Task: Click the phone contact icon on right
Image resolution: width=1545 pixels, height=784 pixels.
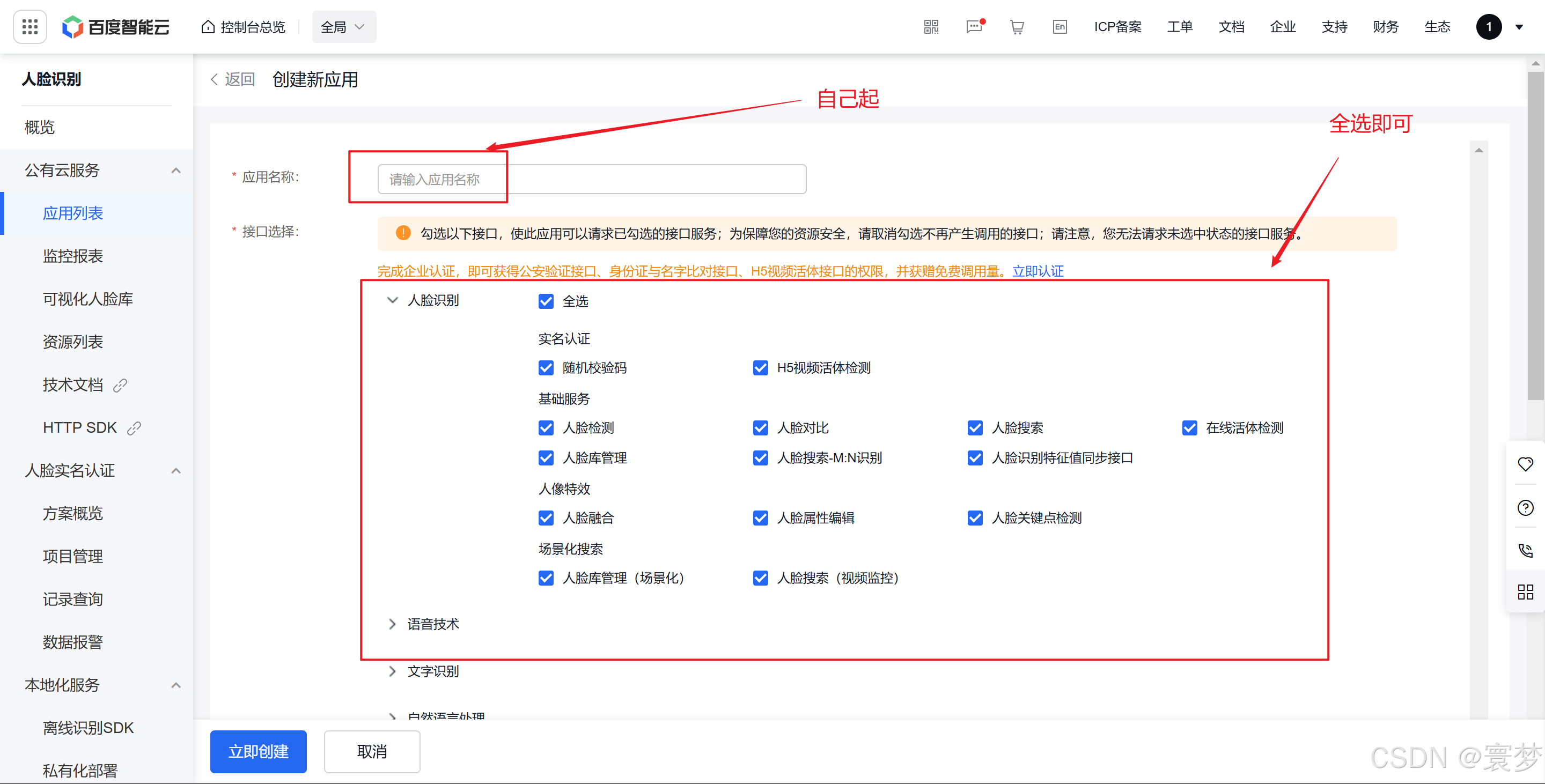Action: (x=1525, y=550)
